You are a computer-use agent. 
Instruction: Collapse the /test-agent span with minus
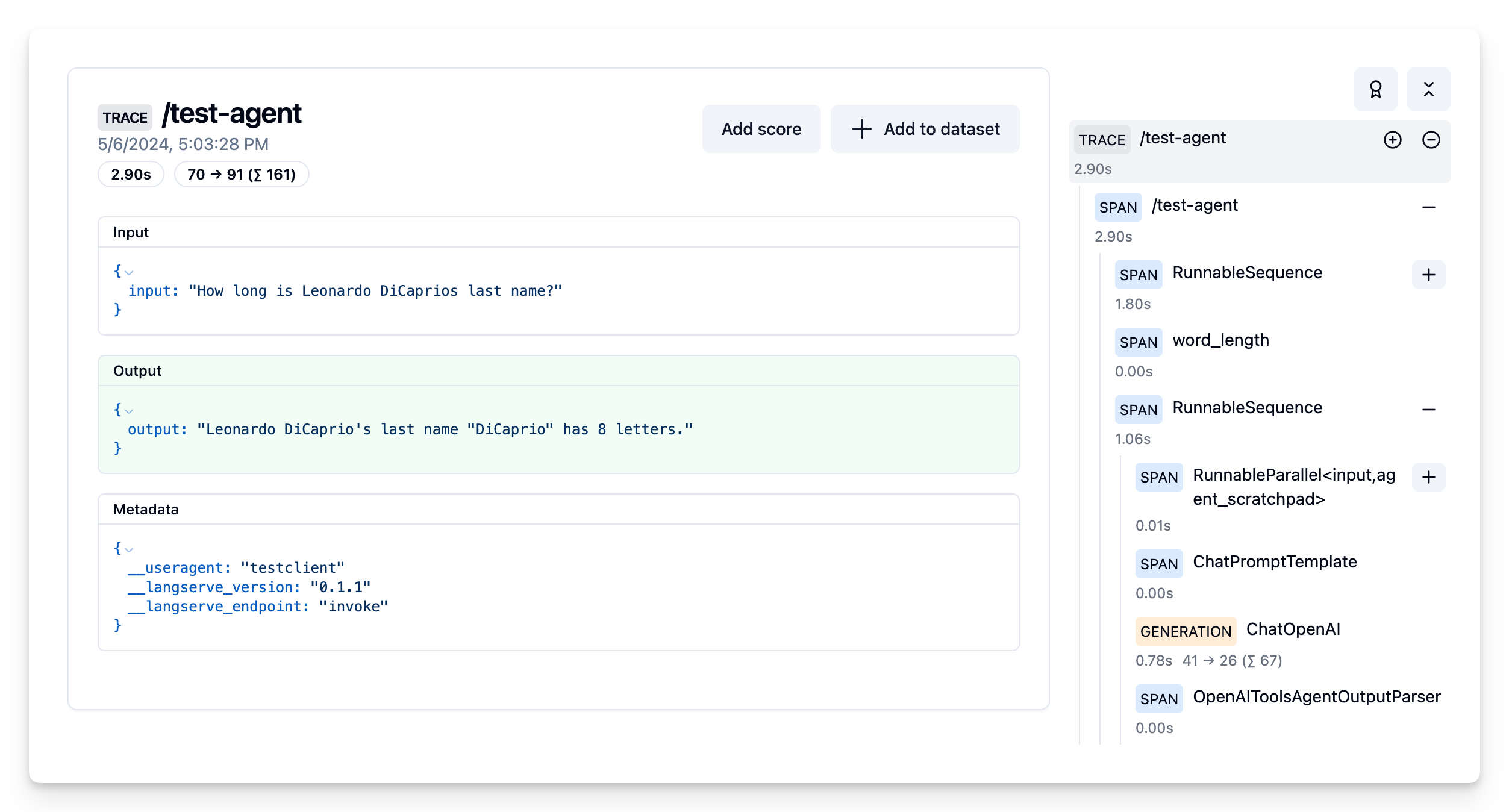coord(1428,207)
